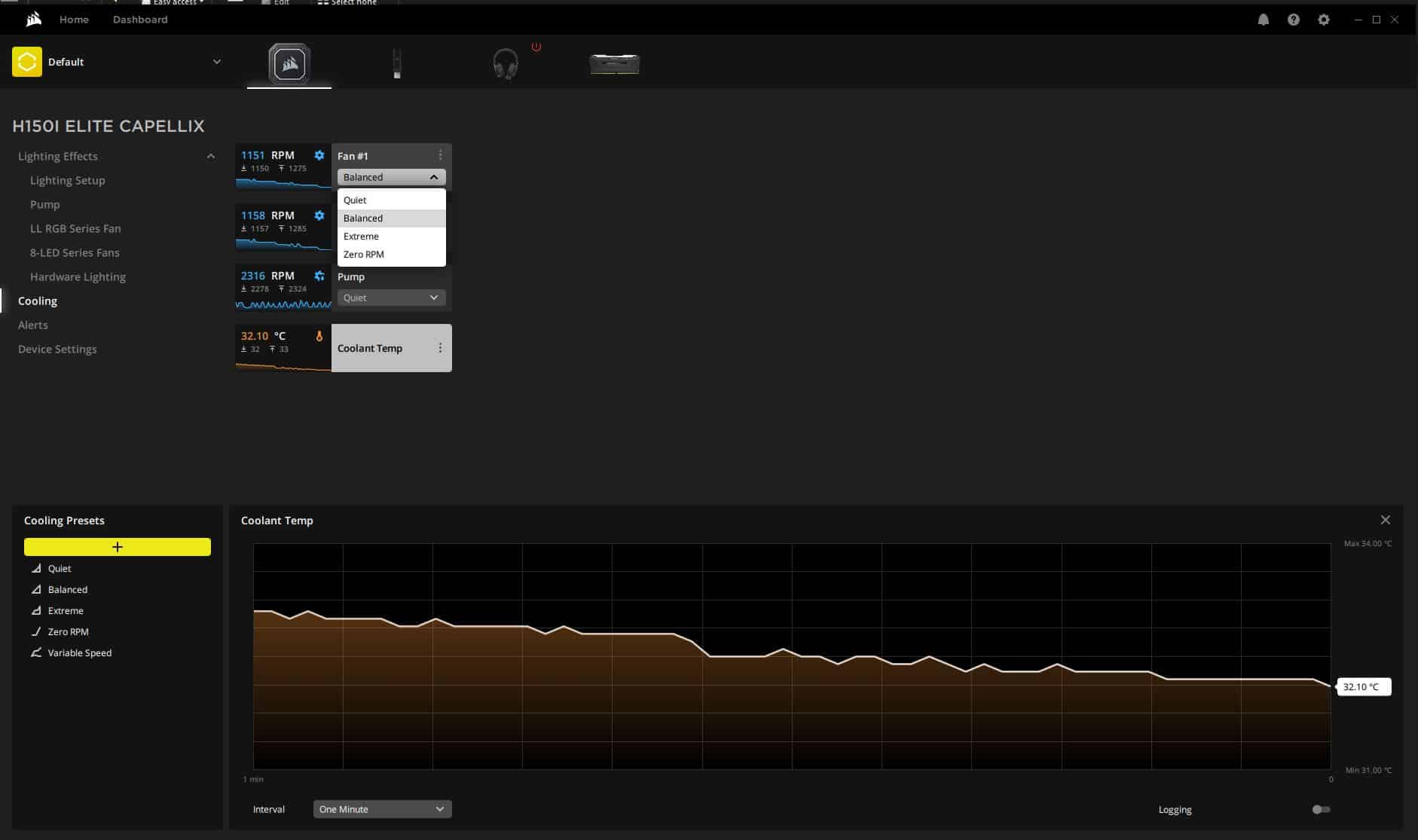Open Device Settings section
Image resolution: width=1418 pixels, height=840 pixels.
[57, 349]
